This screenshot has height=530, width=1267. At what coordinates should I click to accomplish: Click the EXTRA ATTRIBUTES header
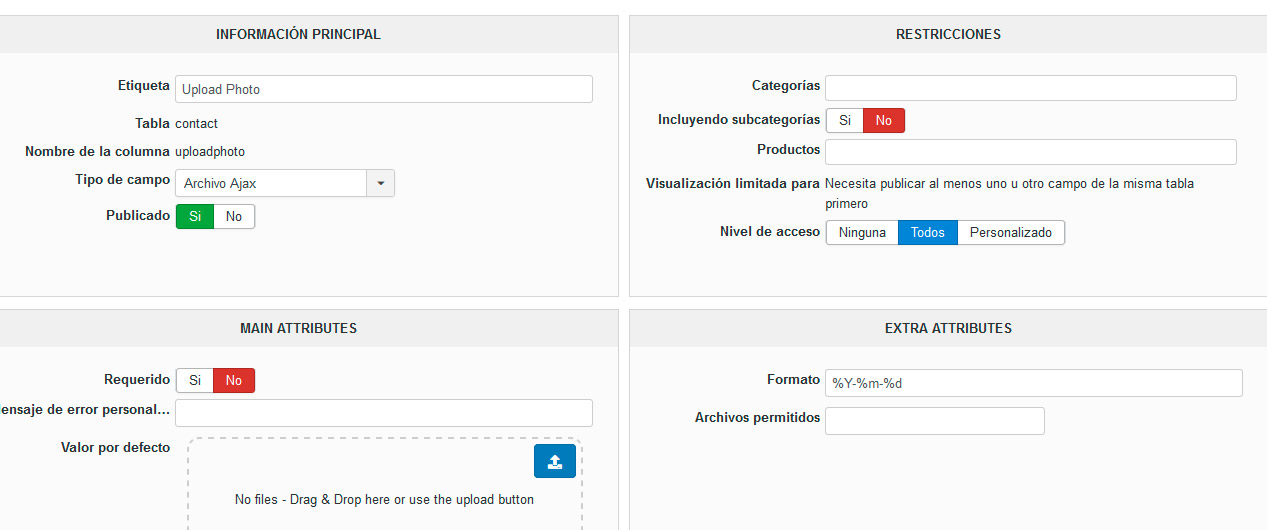tap(948, 328)
